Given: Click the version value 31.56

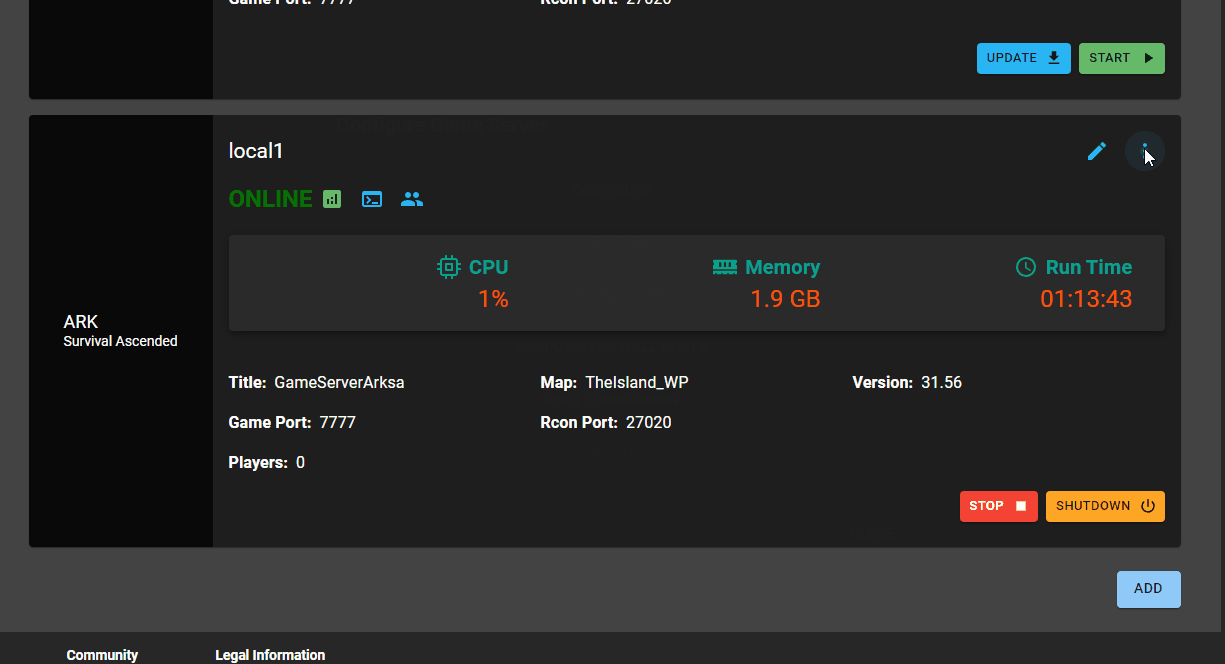Looking at the screenshot, I should (942, 382).
